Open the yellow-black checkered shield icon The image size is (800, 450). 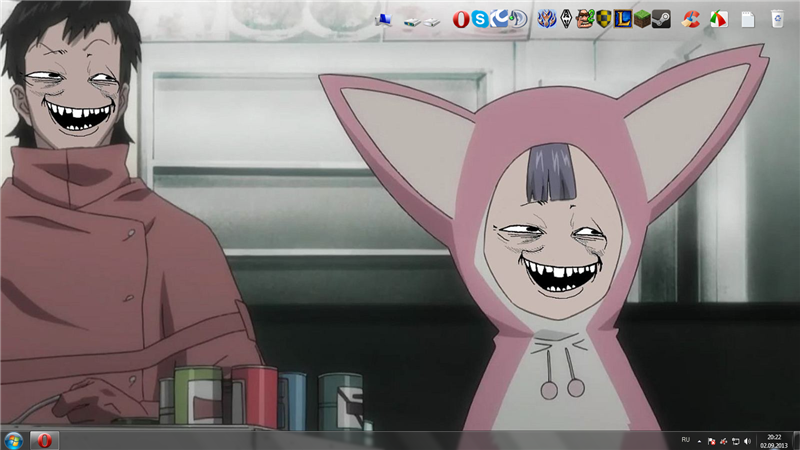(604, 19)
